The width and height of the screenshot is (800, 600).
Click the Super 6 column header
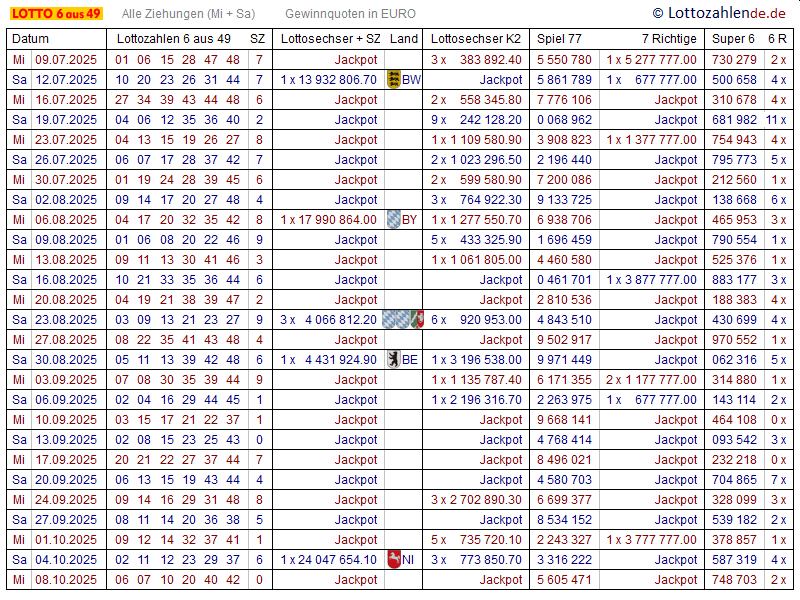click(x=733, y=39)
